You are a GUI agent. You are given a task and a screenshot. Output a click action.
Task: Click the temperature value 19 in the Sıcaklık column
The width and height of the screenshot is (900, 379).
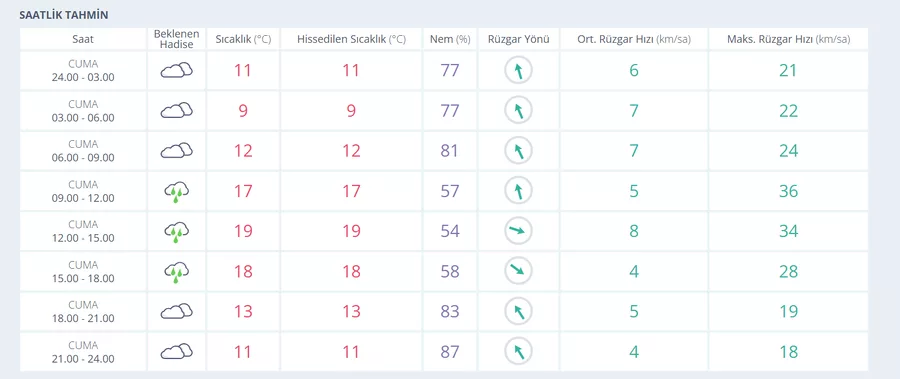click(243, 231)
